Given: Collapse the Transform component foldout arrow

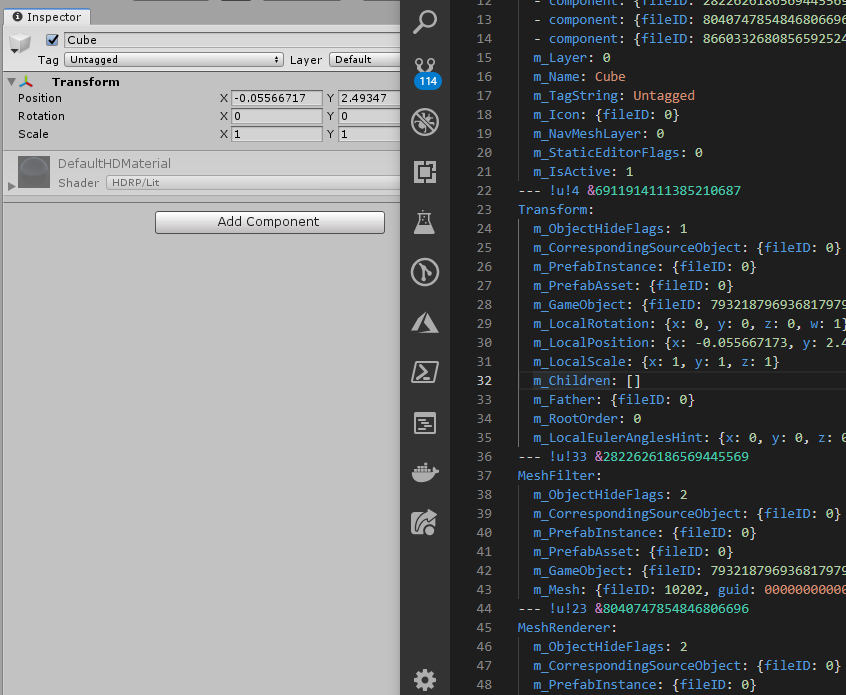Looking at the screenshot, I should click(11, 82).
